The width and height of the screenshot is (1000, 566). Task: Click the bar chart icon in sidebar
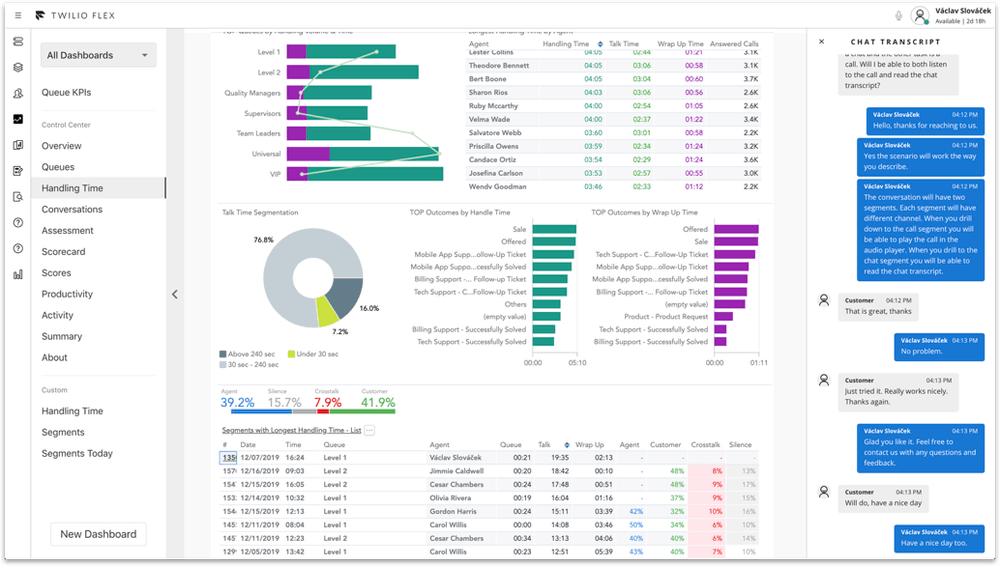[x=18, y=274]
